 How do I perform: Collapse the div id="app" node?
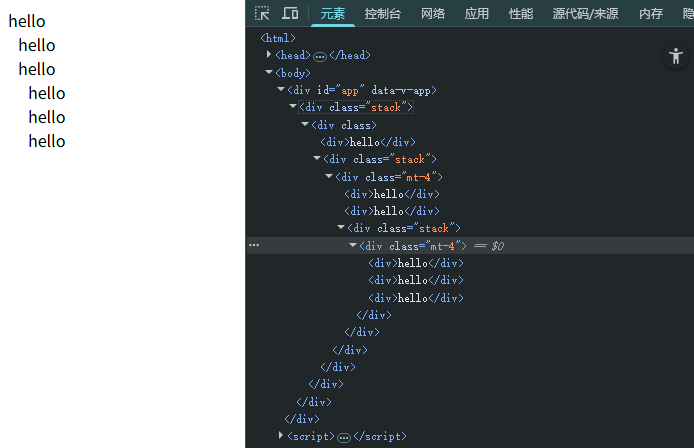pos(281,89)
